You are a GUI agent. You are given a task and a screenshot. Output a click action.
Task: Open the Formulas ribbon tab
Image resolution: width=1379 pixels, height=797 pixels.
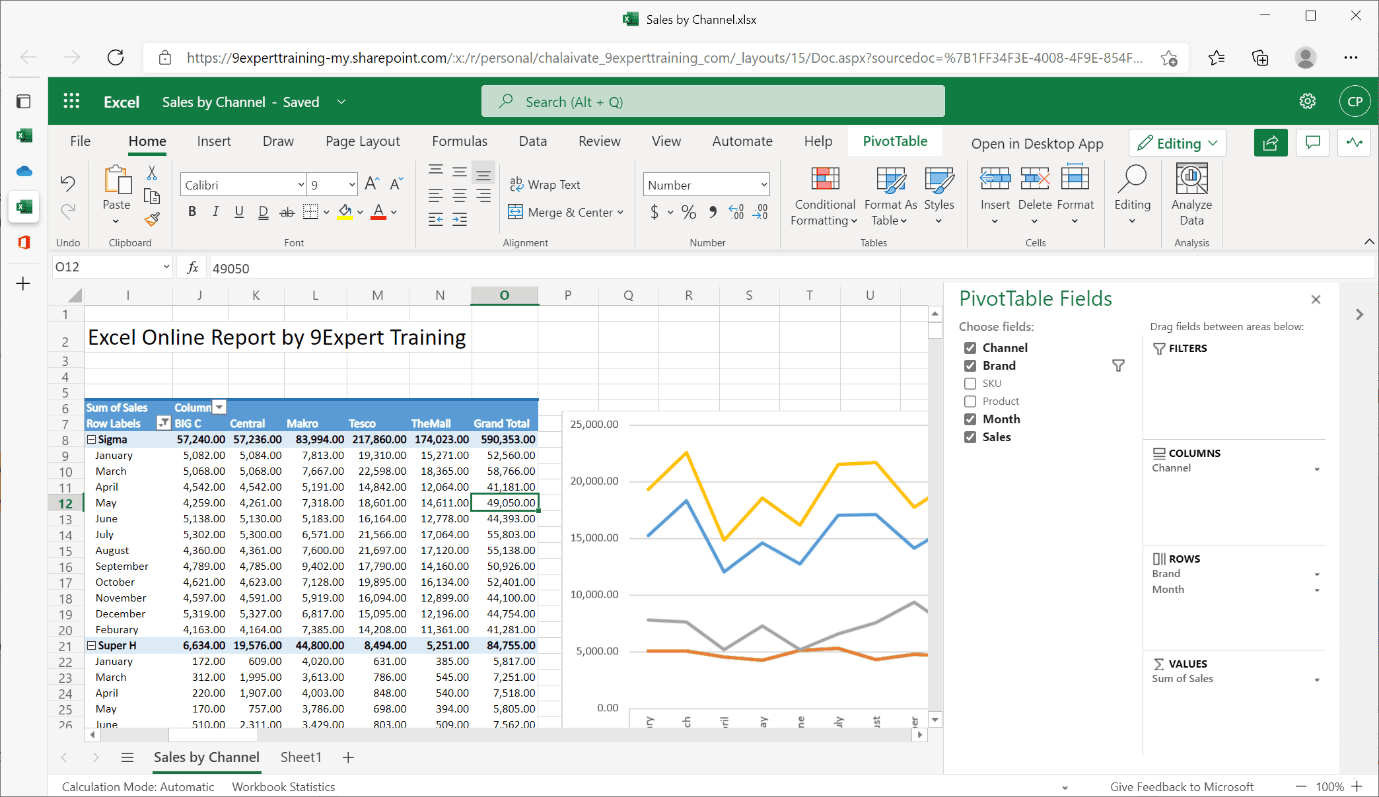point(459,140)
